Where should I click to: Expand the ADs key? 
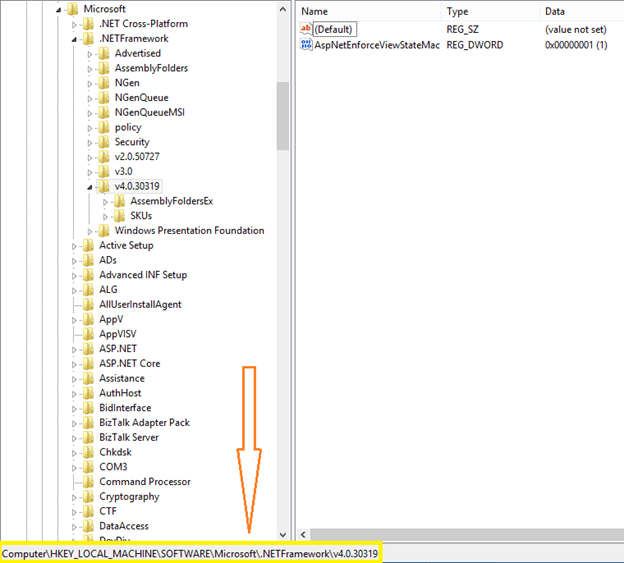(x=74, y=261)
